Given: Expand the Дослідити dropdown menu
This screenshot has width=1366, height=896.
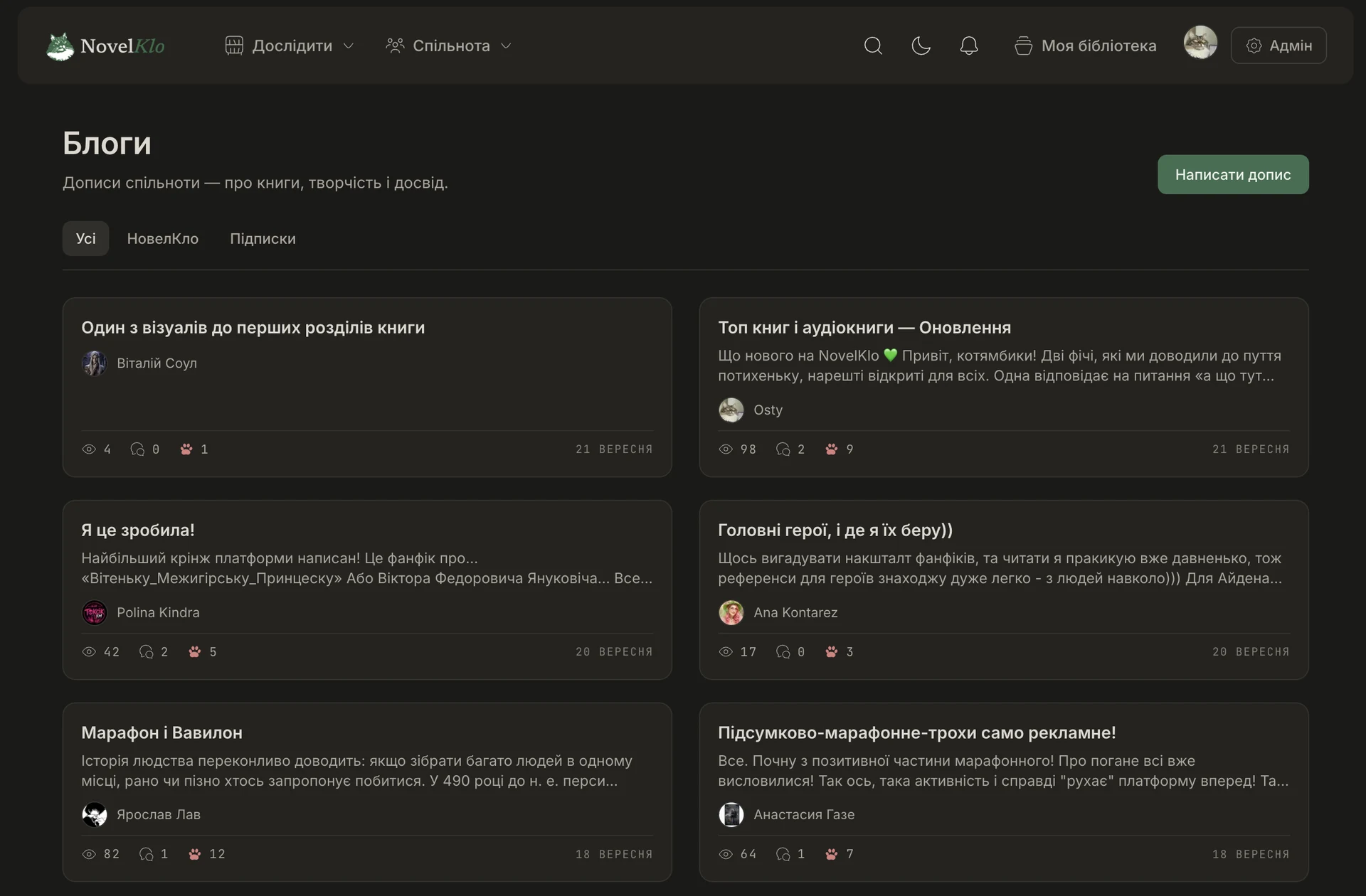Looking at the screenshot, I should point(290,46).
